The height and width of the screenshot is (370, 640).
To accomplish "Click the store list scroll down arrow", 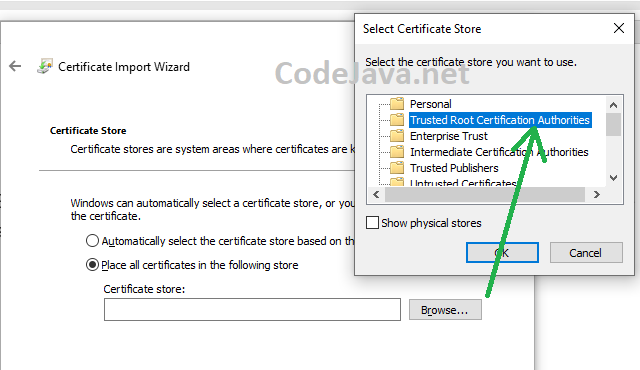I will pyautogui.click(x=613, y=178).
